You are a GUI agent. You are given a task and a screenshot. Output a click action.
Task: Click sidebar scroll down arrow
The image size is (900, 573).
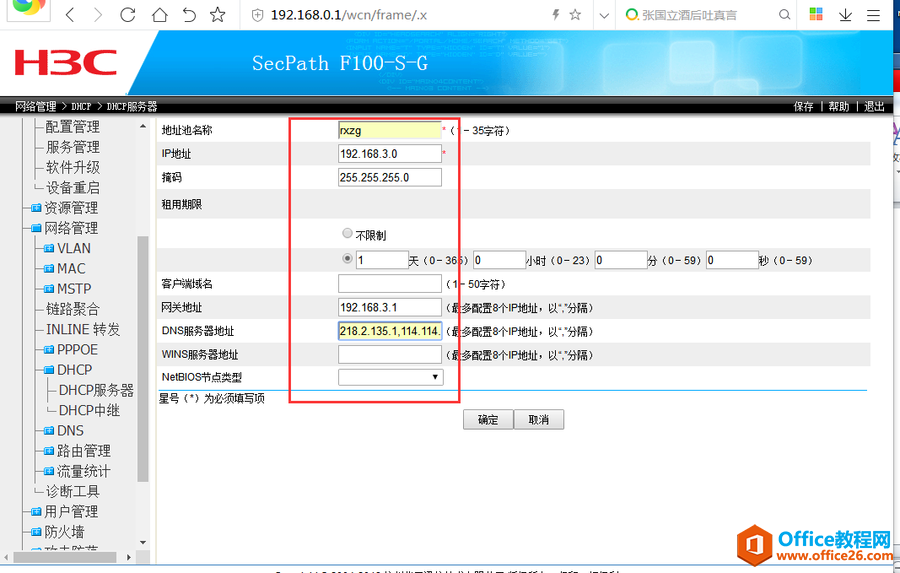pyautogui.click(x=143, y=542)
